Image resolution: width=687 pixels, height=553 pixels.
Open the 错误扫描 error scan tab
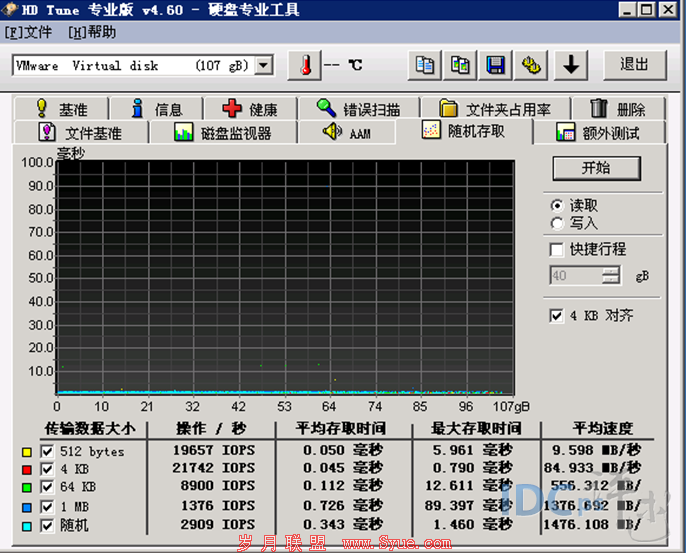click(x=358, y=109)
